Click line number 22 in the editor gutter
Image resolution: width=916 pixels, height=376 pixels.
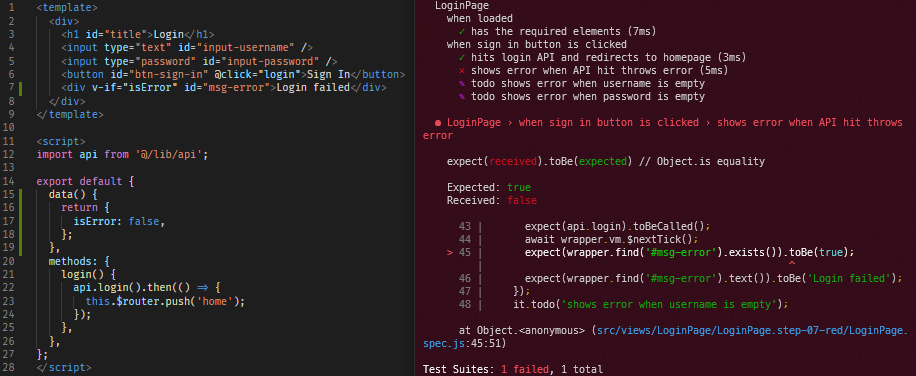9,288
